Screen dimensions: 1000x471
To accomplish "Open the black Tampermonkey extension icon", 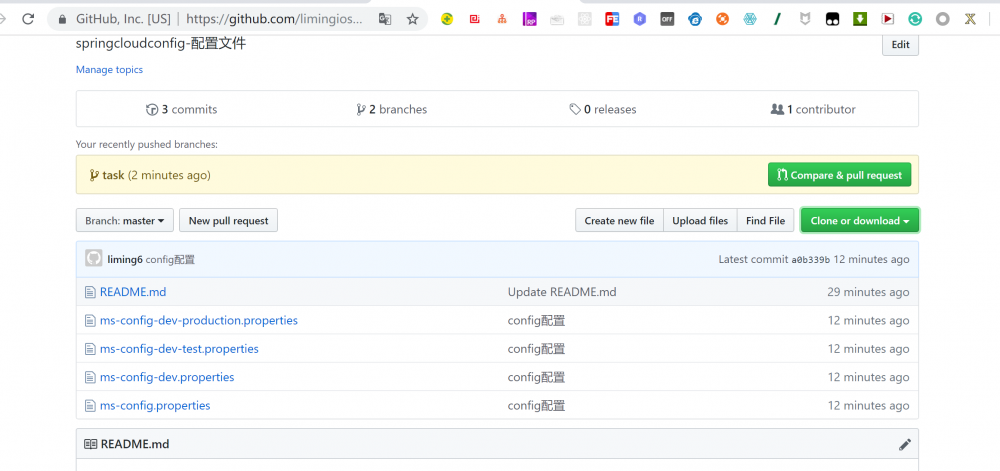I will coord(832,19).
